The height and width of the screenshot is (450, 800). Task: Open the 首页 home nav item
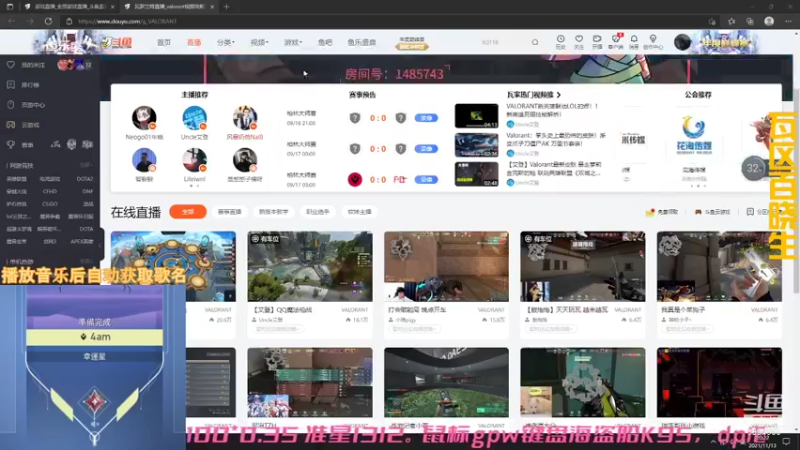[x=164, y=42]
